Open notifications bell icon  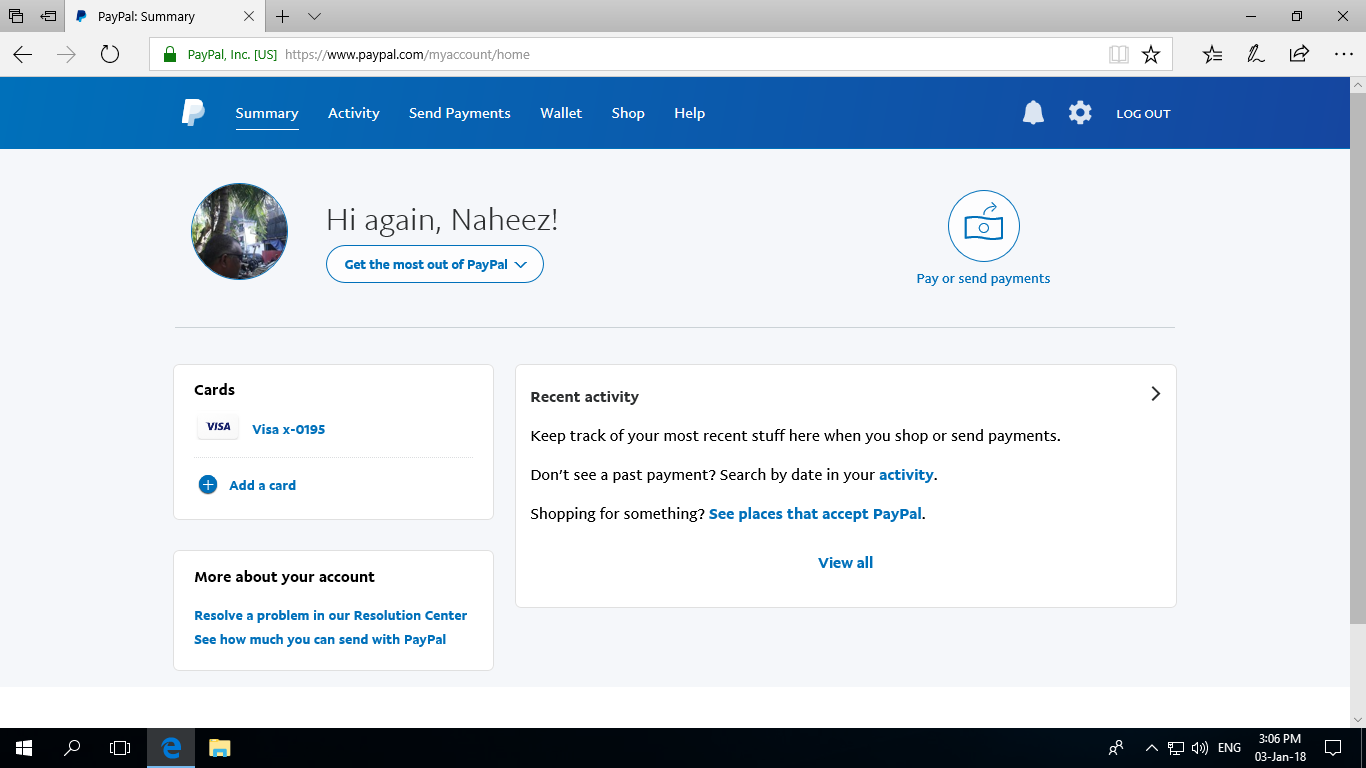coord(1033,113)
